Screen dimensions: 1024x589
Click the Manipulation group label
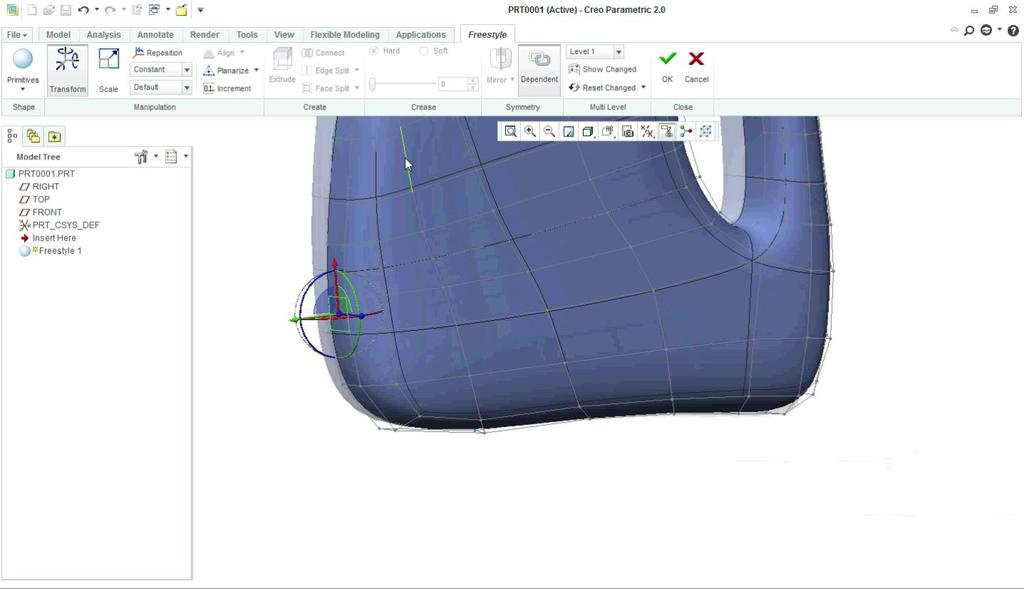click(155, 107)
